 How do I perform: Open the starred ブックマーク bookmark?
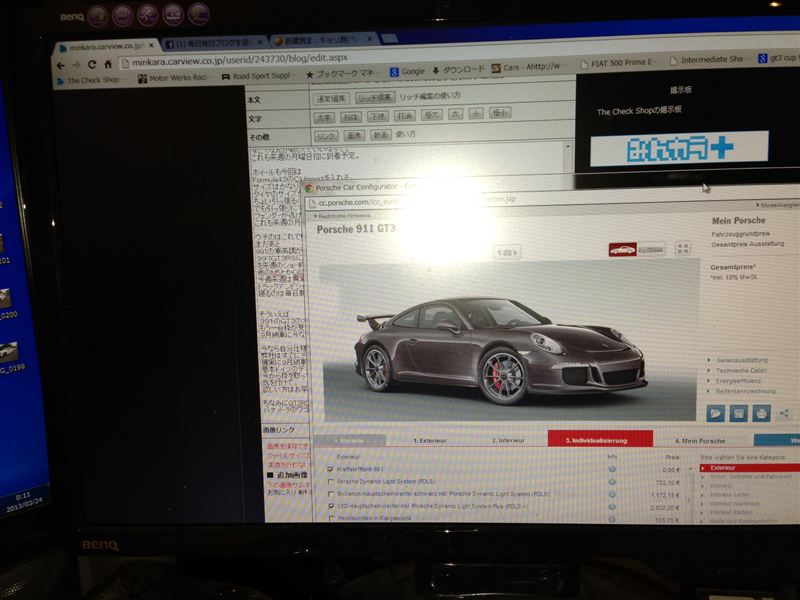[340, 74]
